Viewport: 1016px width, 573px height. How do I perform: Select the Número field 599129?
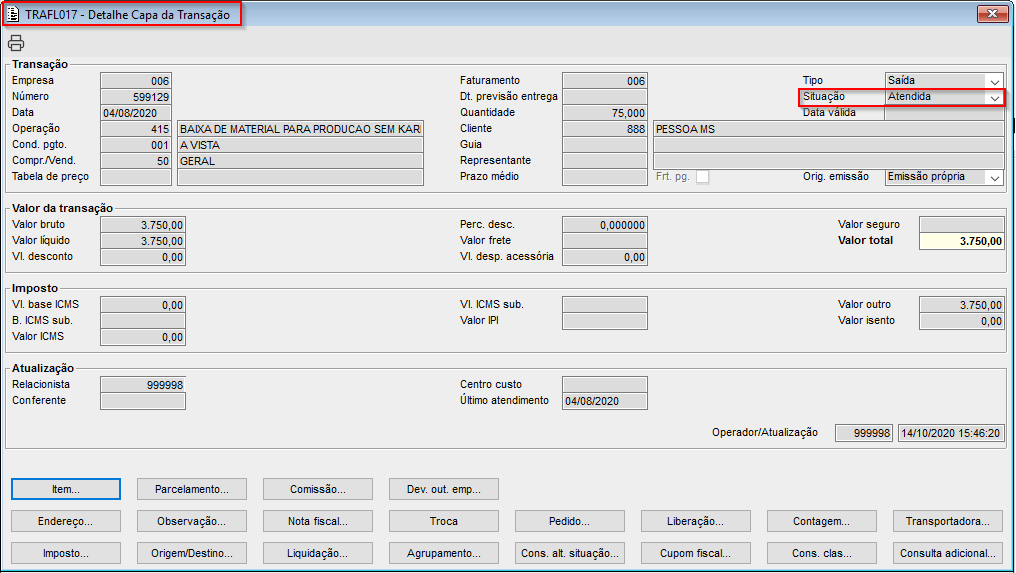pos(136,97)
